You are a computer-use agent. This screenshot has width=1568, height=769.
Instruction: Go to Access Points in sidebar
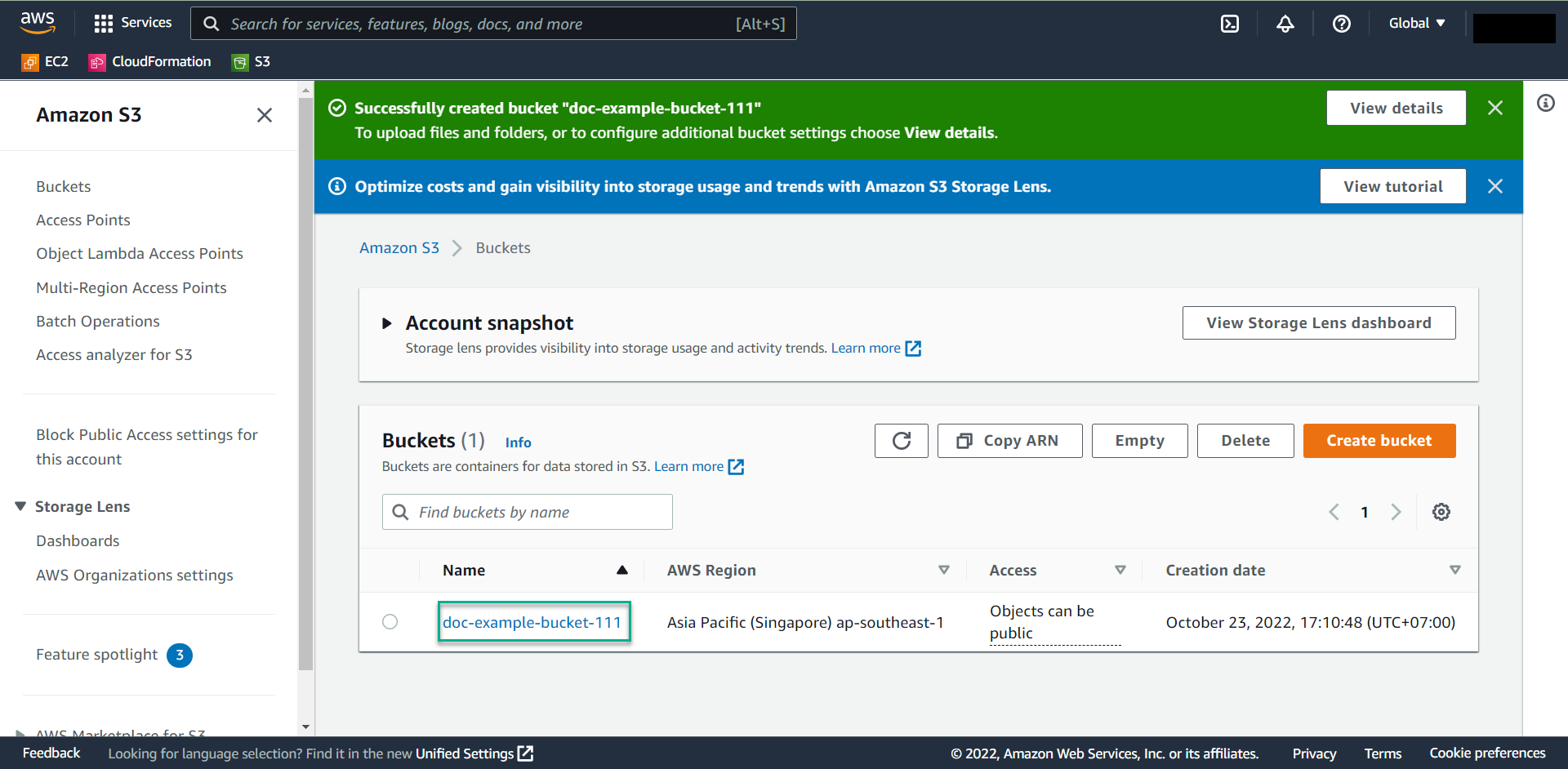(83, 220)
